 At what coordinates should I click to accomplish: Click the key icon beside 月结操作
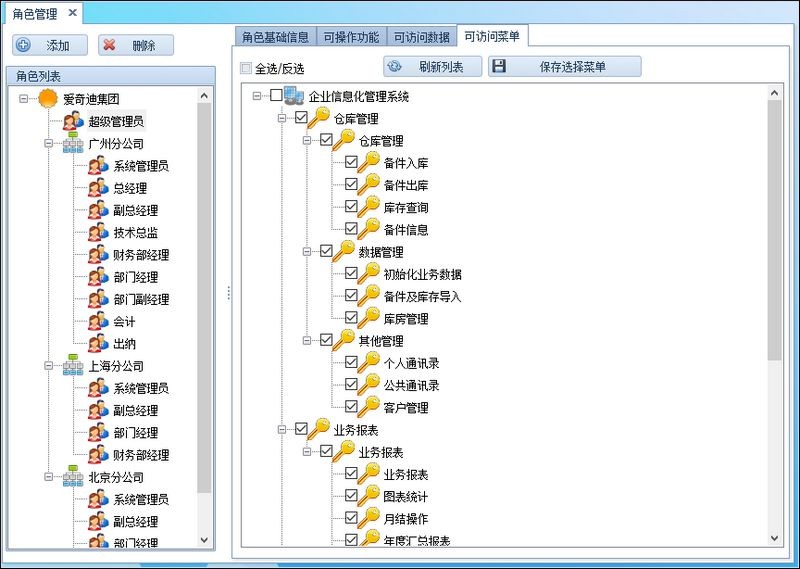(369, 518)
